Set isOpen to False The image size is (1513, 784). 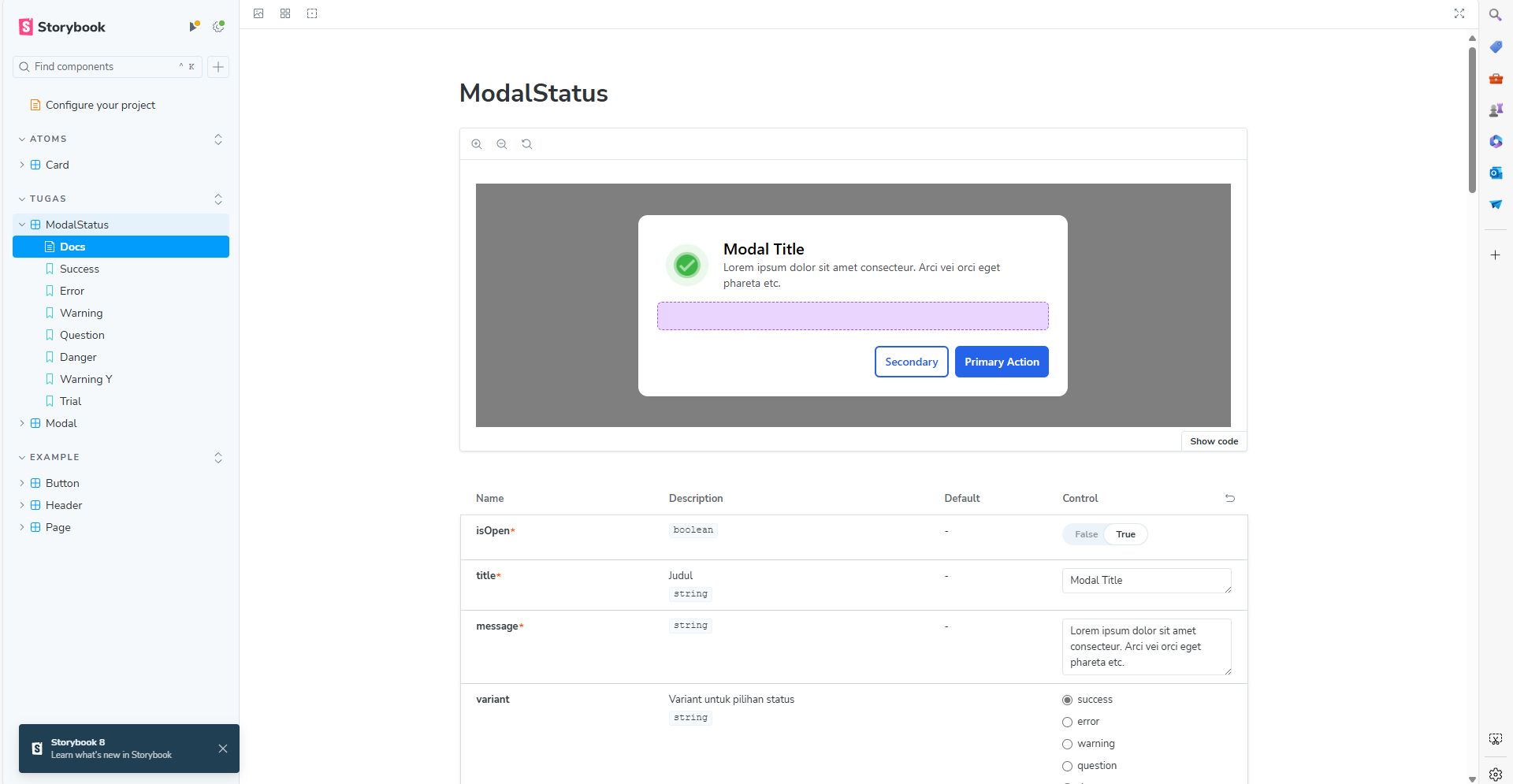coord(1086,534)
